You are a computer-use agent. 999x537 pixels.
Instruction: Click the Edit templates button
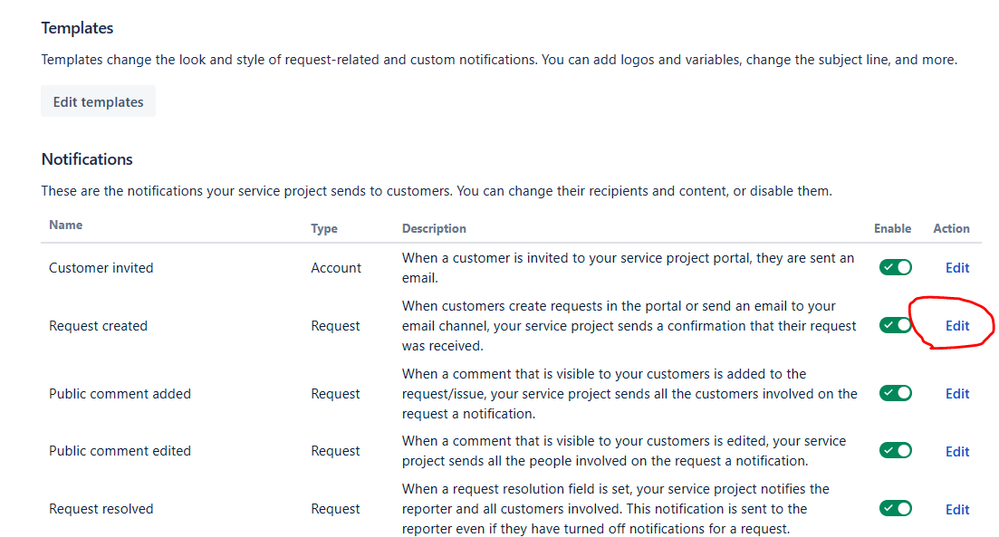[98, 102]
